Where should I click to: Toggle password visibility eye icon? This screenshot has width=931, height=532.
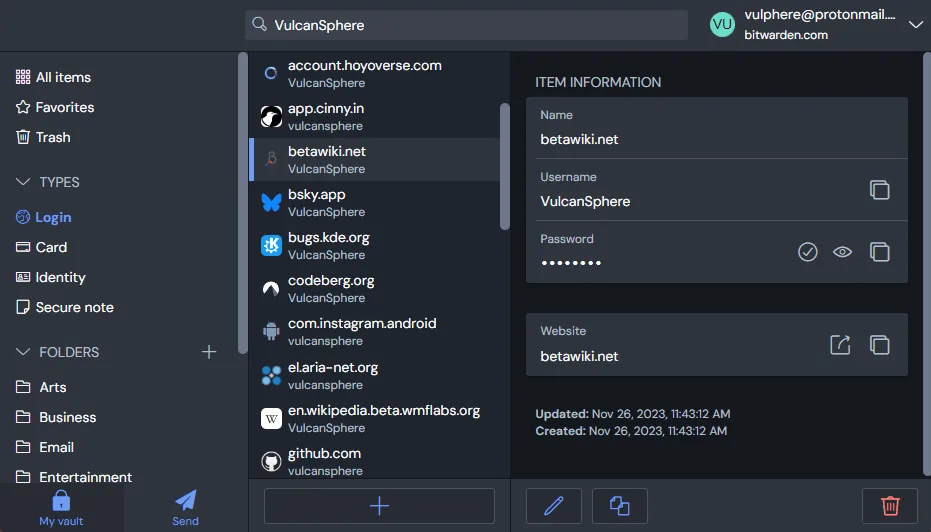(x=843, y=252)
